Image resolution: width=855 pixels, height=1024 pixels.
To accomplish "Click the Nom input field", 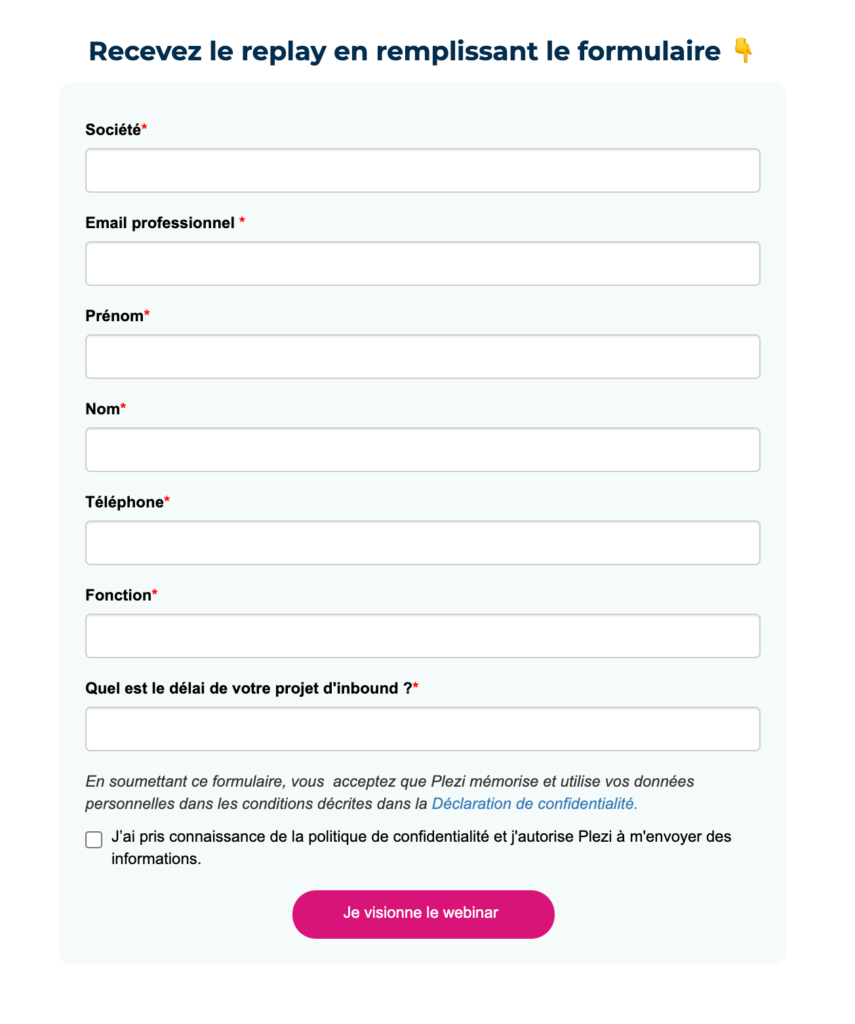I will click(422, 449).
